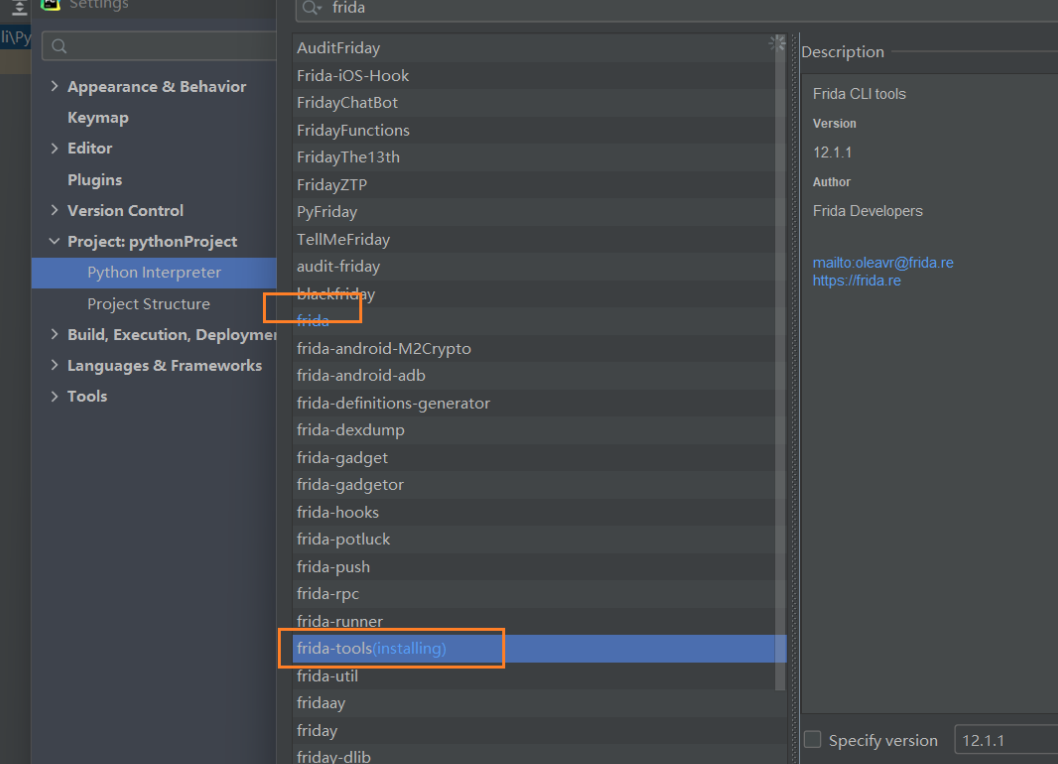This screenshot has height=764, width=1058.
Task: Expand the Appearance & Behavior section
Action: [x=55, y=86]
